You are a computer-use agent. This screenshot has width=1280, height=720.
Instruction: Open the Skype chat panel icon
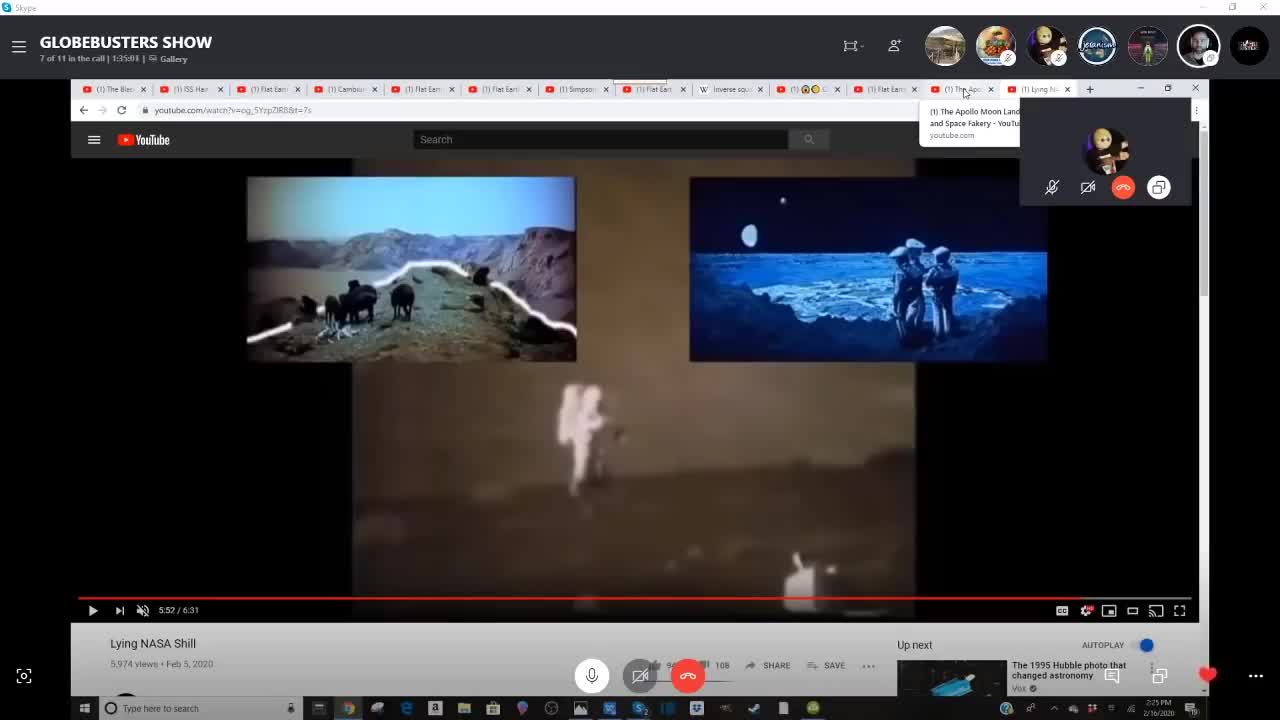(1112, 676)
